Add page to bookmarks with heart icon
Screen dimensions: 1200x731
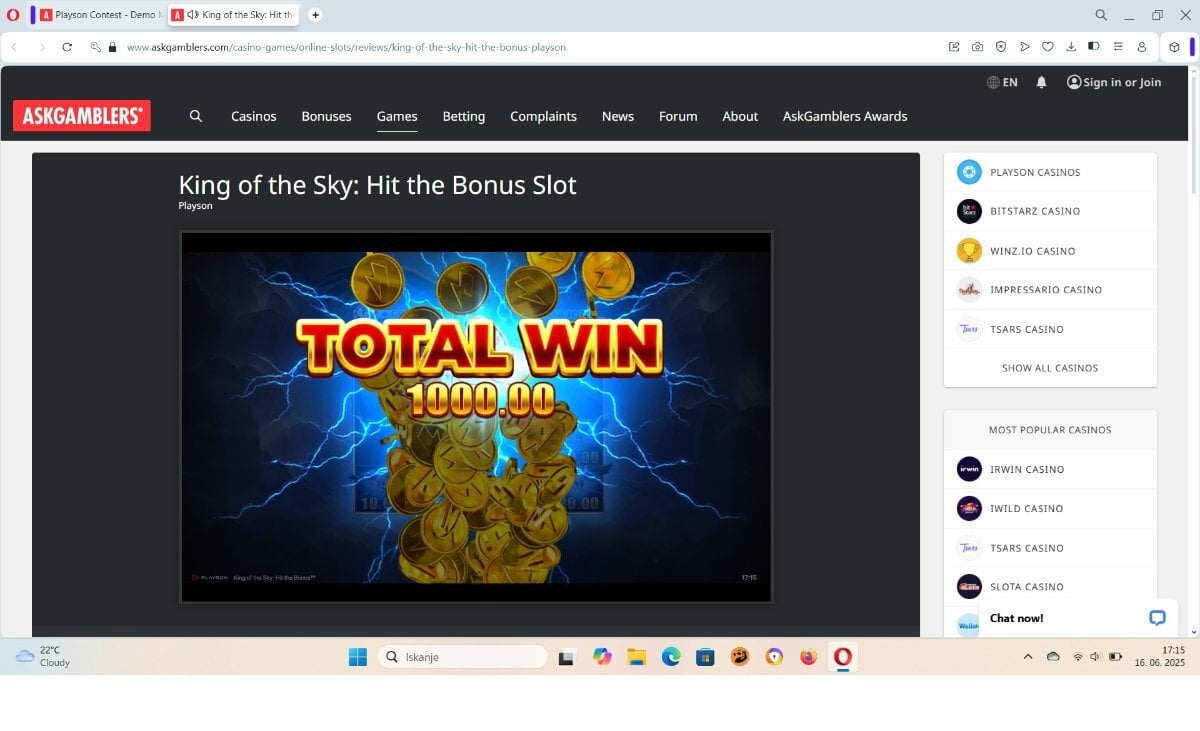pyautogui.click(x=1048, y=47)
